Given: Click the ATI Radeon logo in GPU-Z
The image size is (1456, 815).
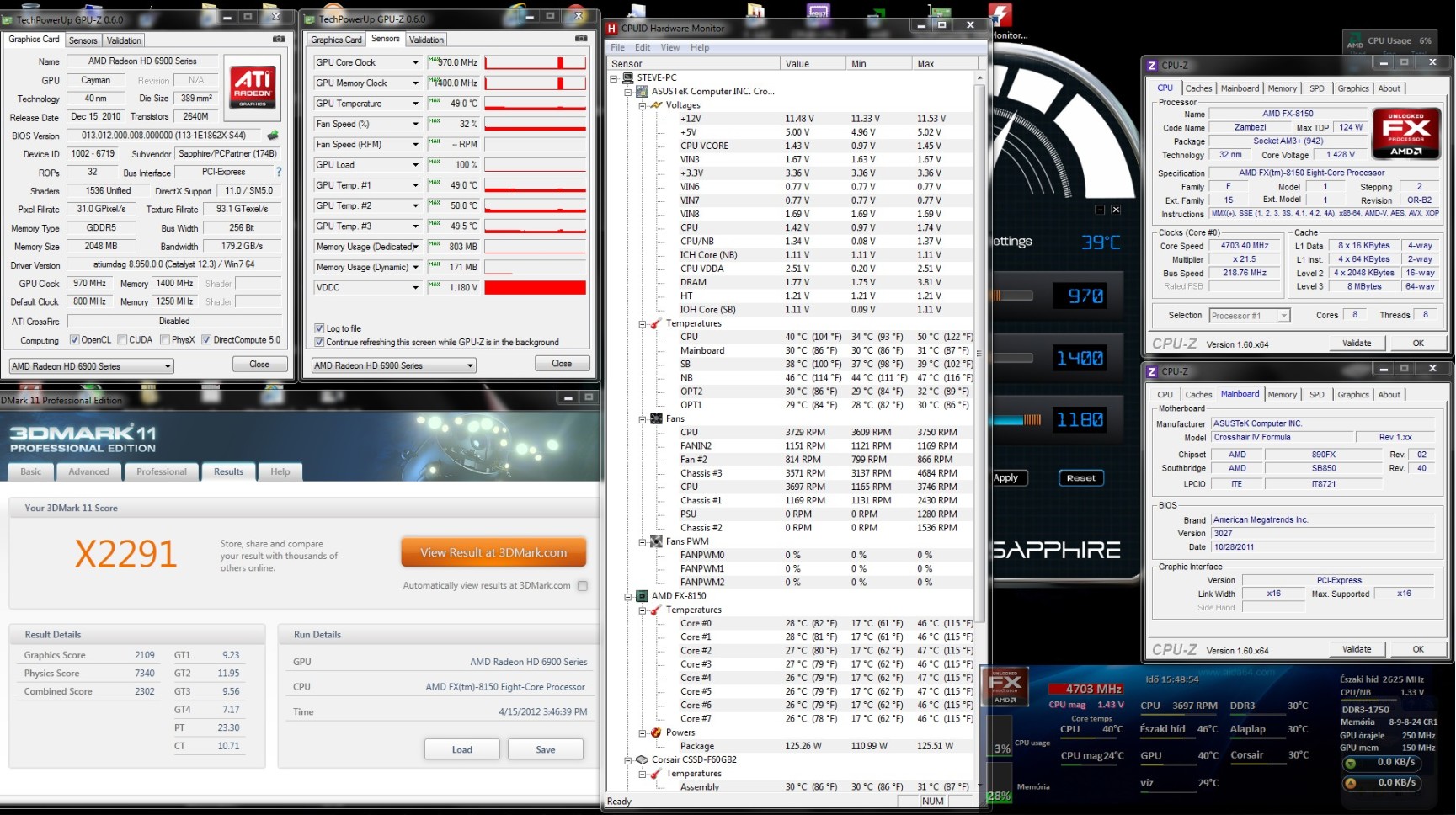Looking at the screenshot, I should (253, 88).
